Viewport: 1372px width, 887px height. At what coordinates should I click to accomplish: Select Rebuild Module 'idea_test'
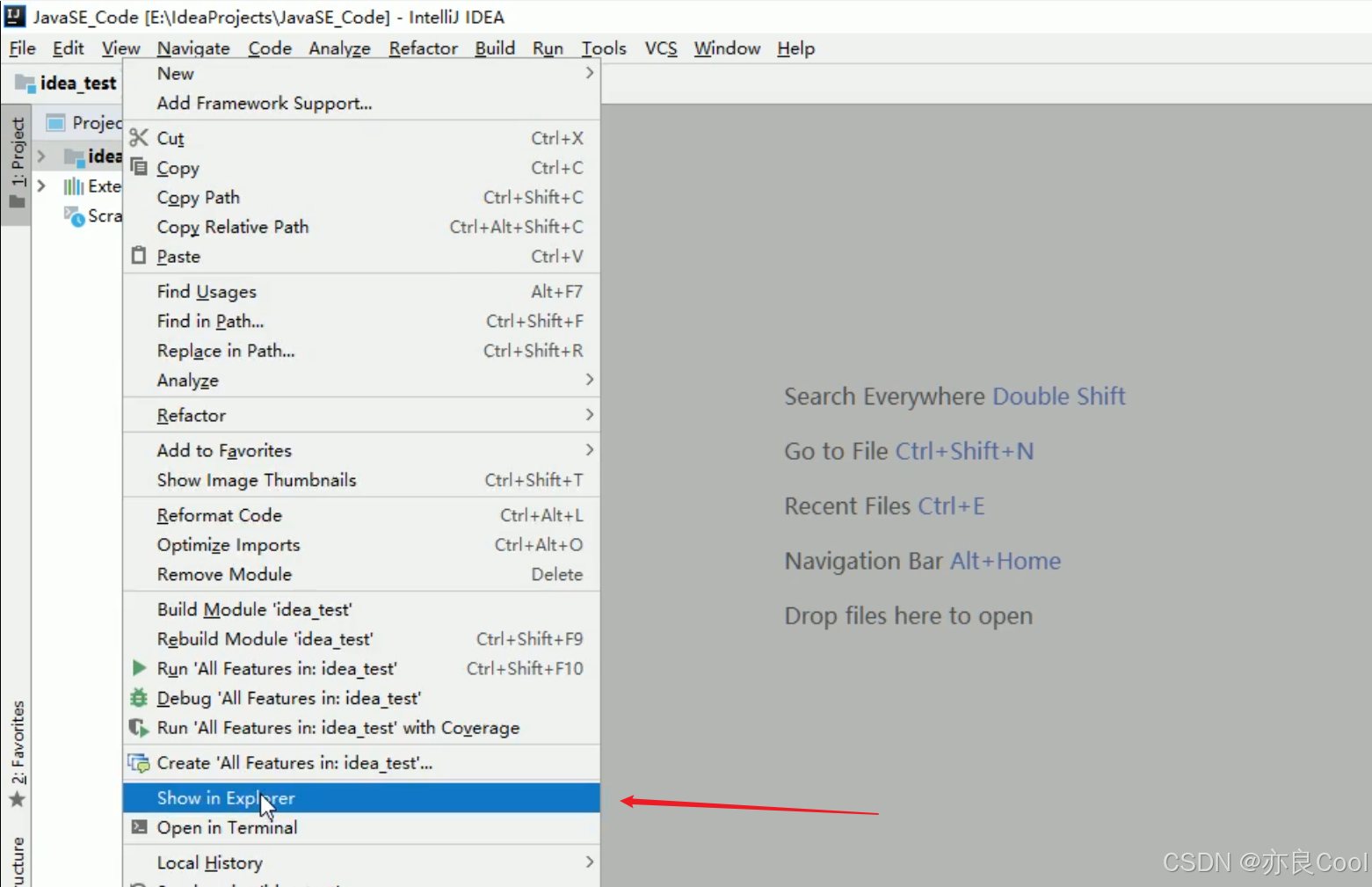[x=361, y=638]
